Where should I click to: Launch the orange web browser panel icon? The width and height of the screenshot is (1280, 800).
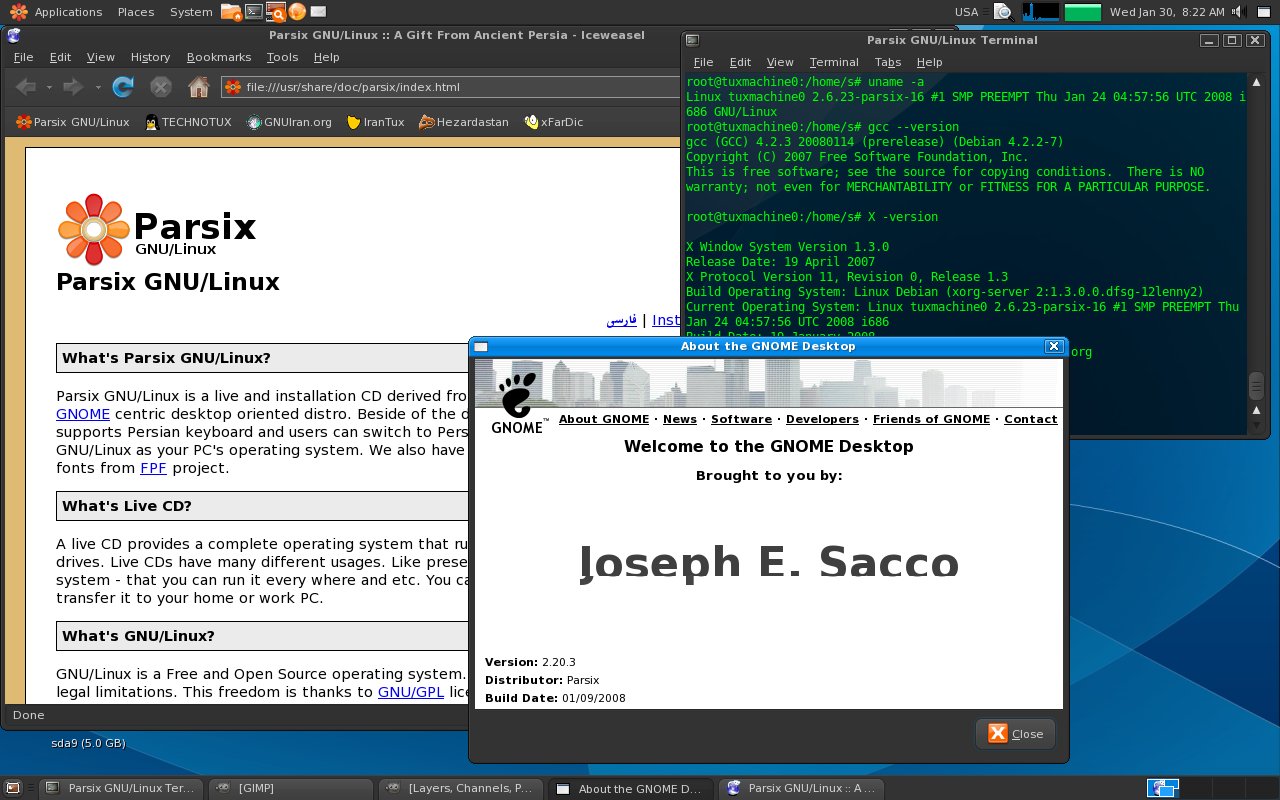(x=297, y=12)
